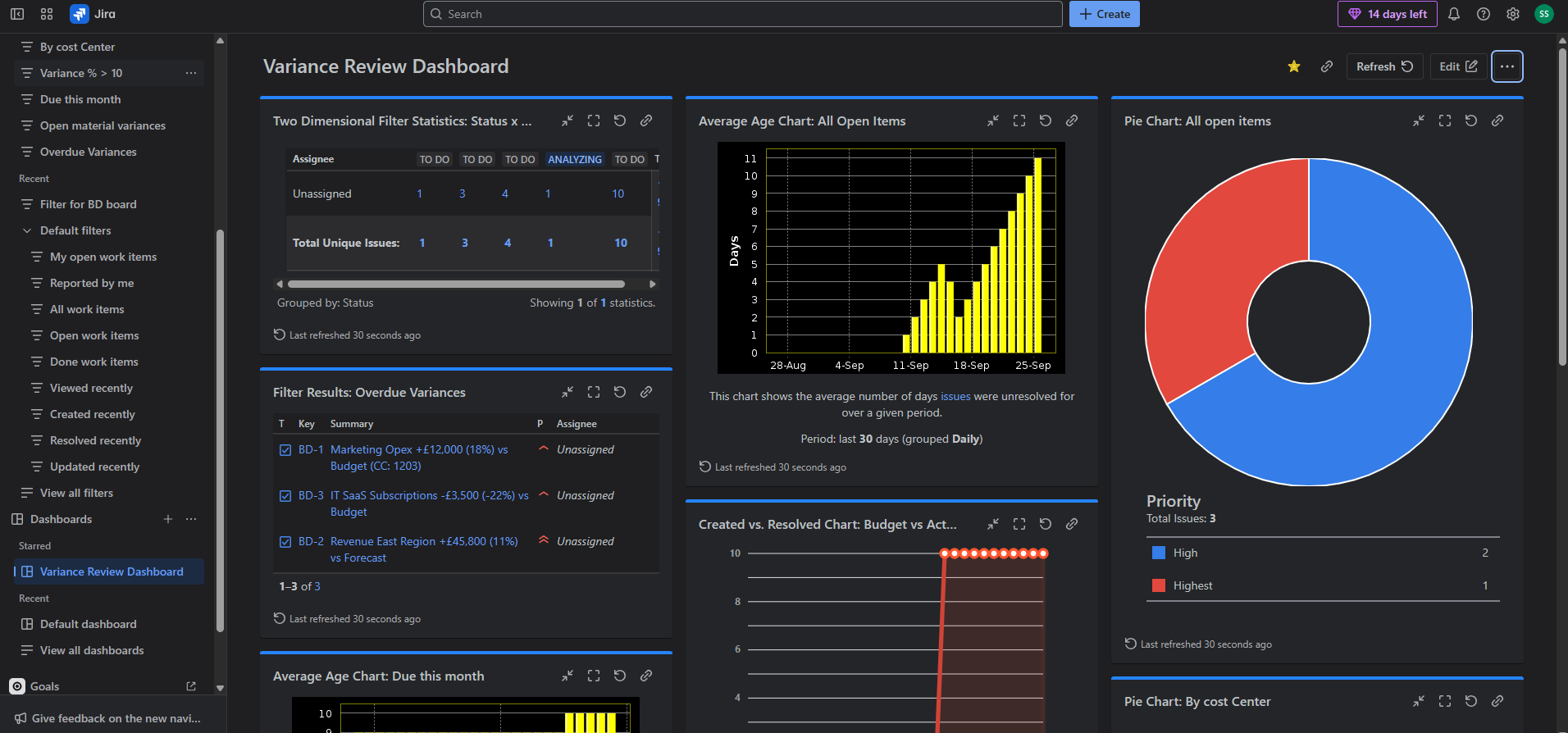
Task: Maximize Average Age Chart: All Open Items gadget
Action: coord(1019,121)
